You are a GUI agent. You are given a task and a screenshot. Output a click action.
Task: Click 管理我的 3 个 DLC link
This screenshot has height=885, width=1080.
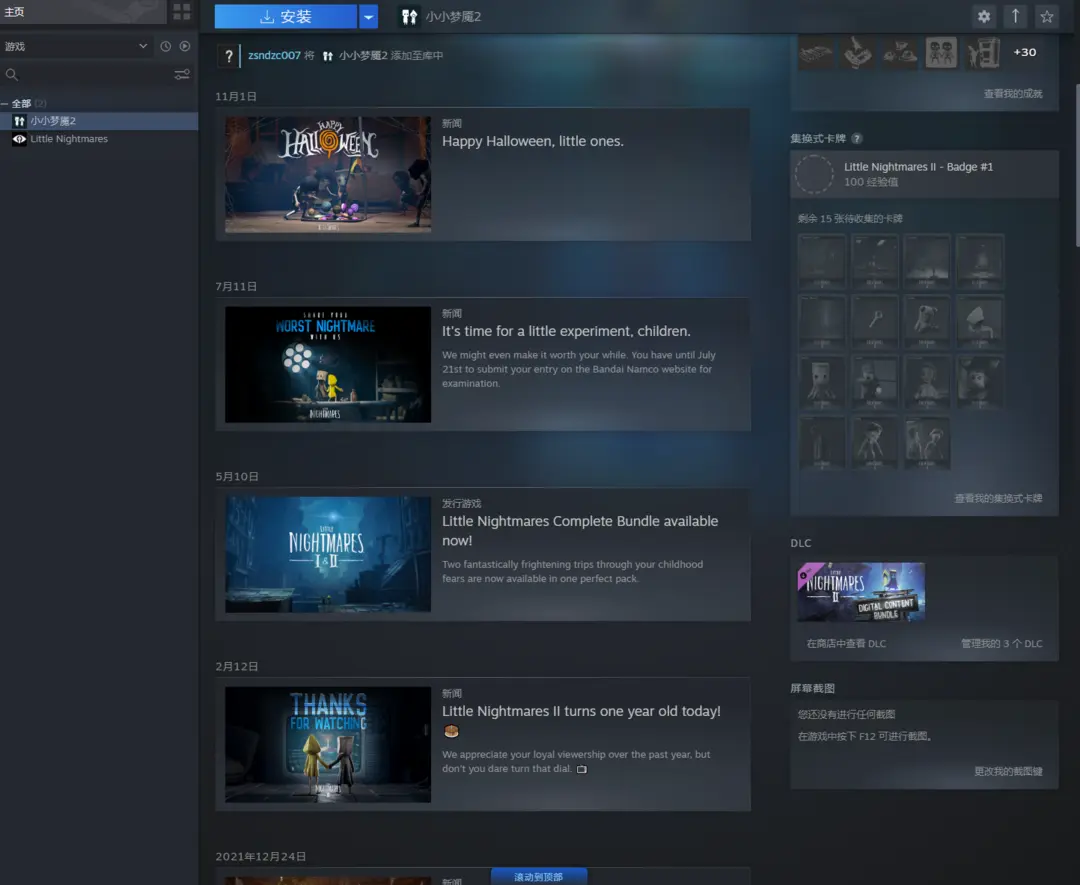click(1001, 643)
